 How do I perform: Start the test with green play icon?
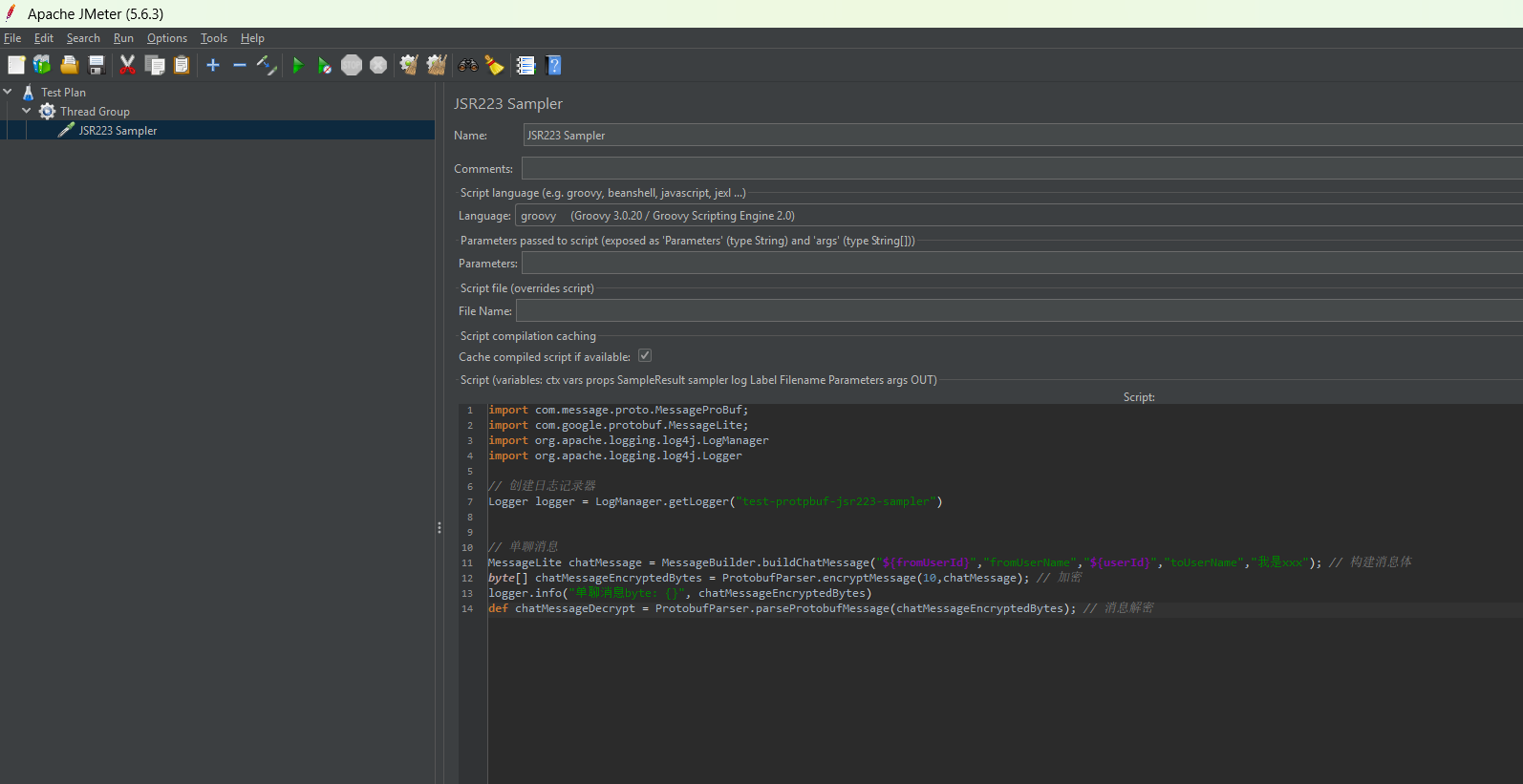click(298, 65)
